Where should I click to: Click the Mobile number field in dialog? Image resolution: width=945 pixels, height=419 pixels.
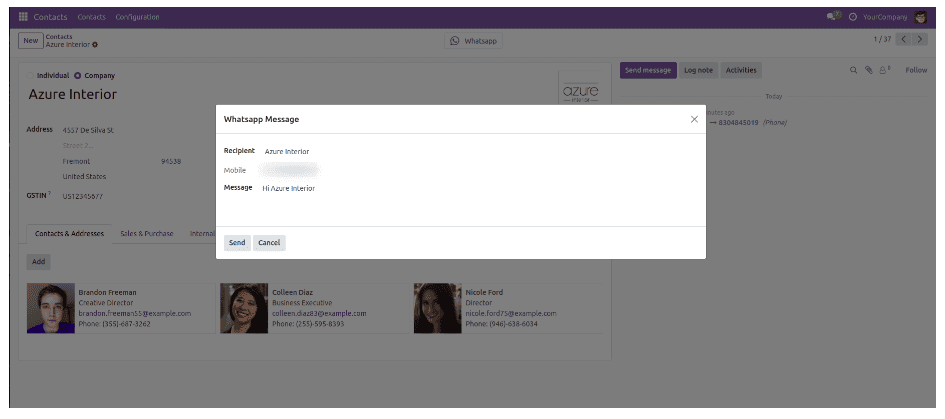click(289, 170)
